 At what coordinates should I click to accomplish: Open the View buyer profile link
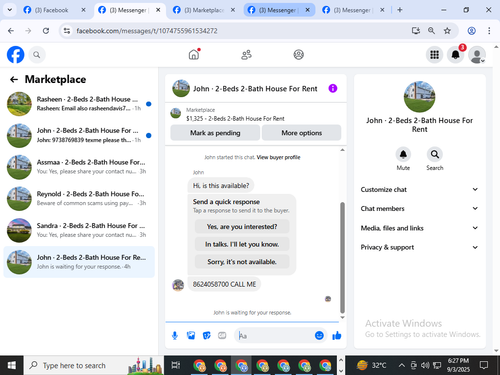point(278,157)
